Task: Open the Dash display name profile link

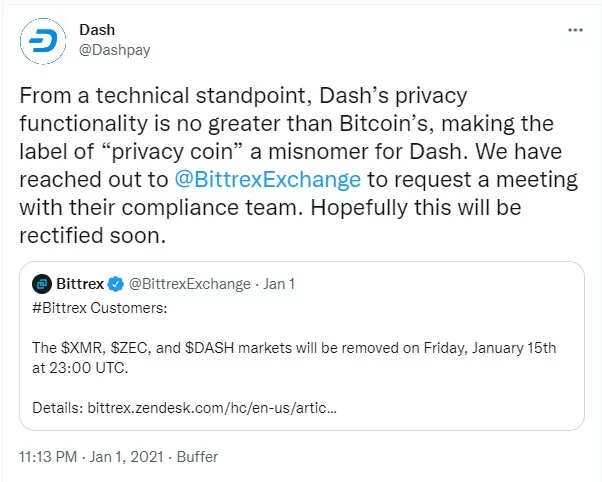Action: (96, 30)
